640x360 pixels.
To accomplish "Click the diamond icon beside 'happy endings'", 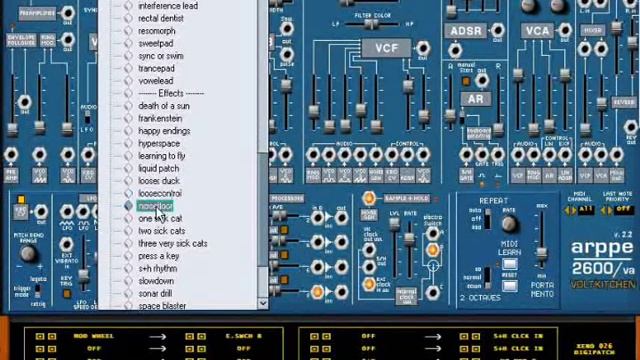I will pyautogui.click(x=128, y=131).
